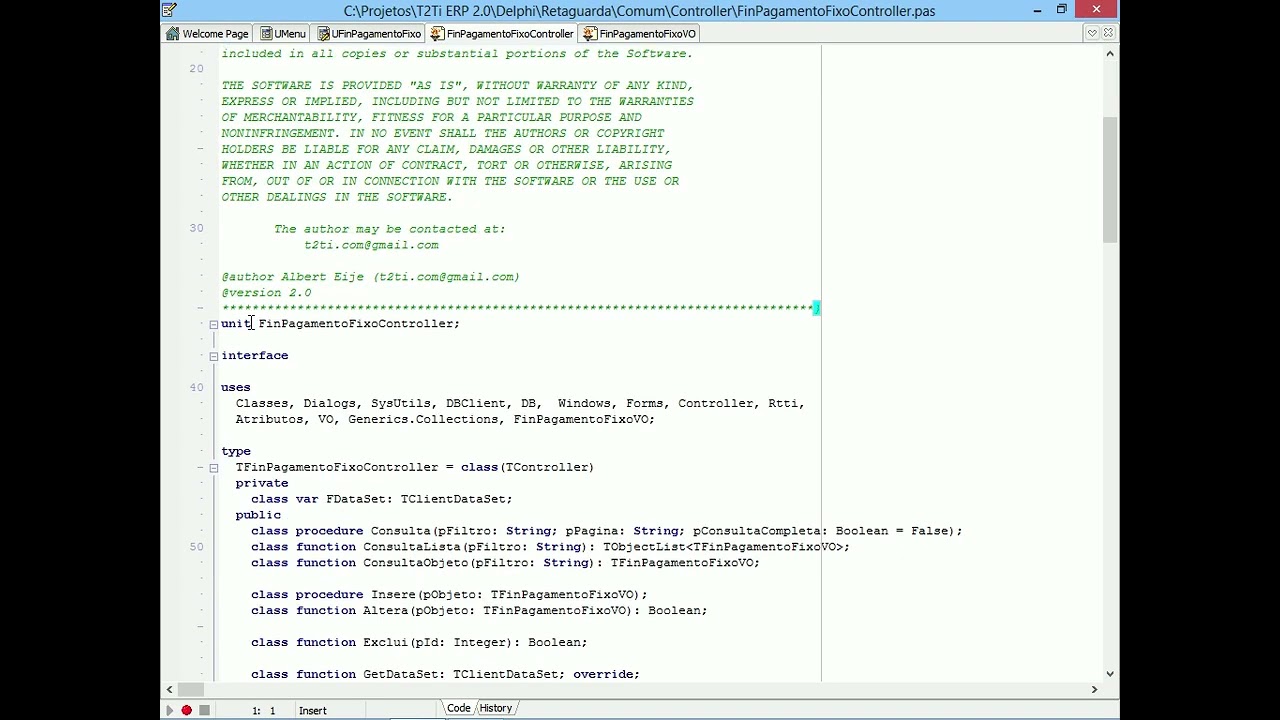Collapse the interface section fold
The image size is (1280, 720).
(213, 356)
